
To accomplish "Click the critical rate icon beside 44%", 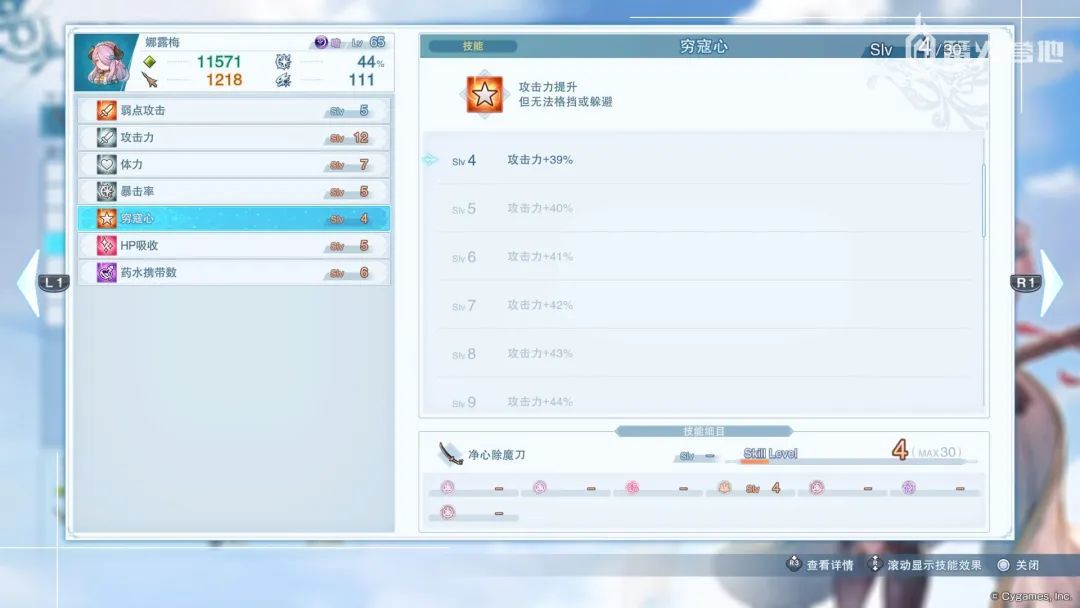I will (x=283, y=62).
